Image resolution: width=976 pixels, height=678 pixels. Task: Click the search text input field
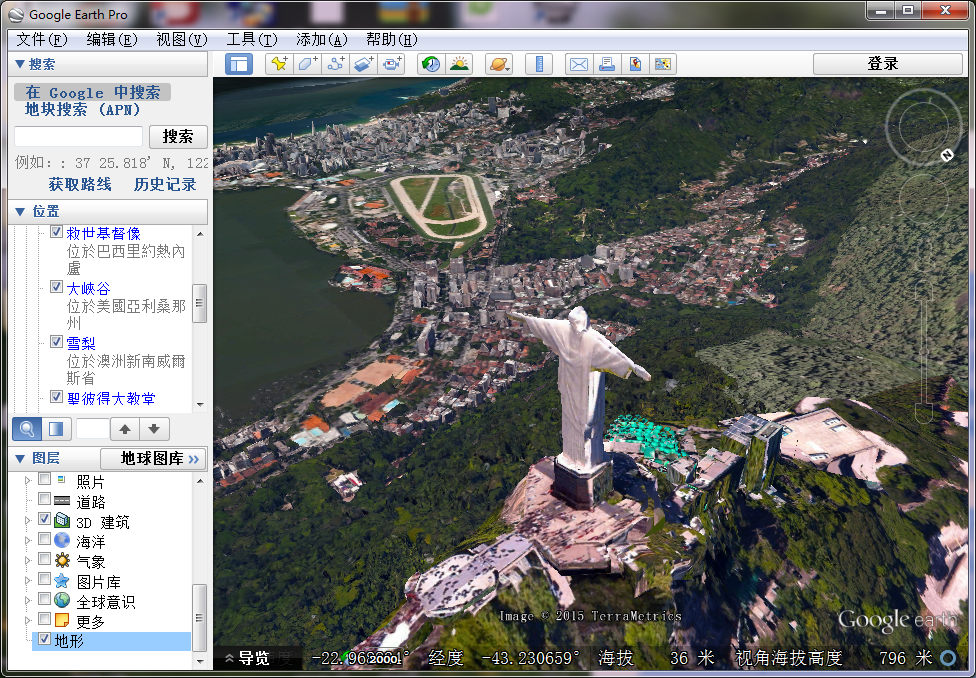click(x=78, y=136)
